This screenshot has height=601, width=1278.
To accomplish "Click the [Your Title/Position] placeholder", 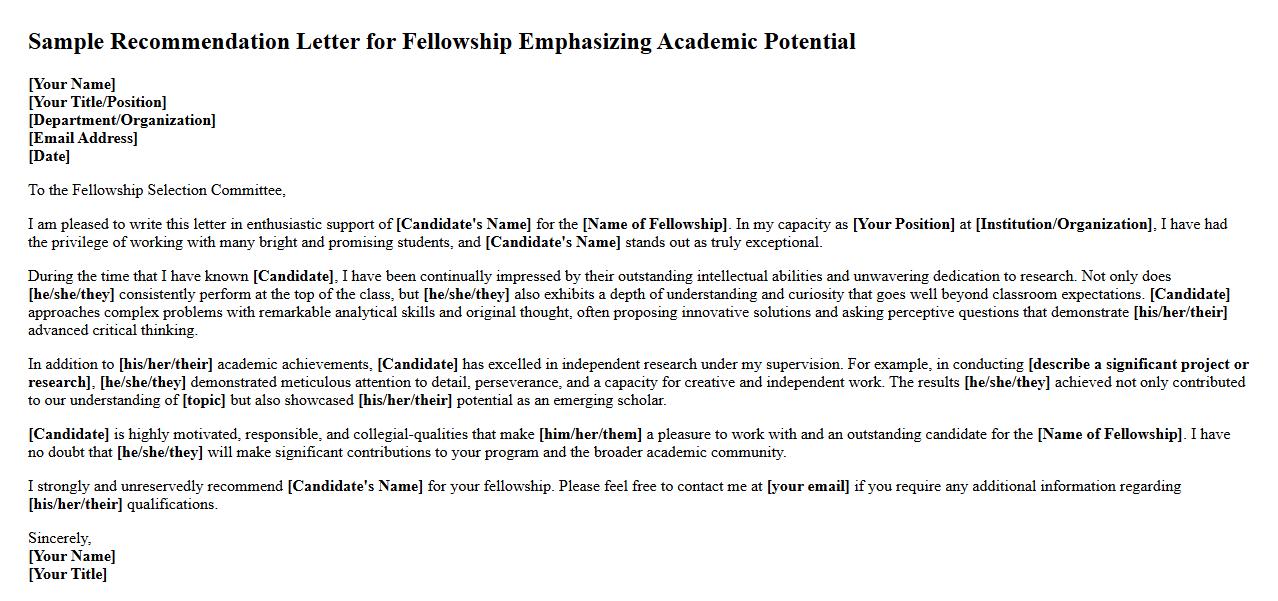I will coord(97,102).
